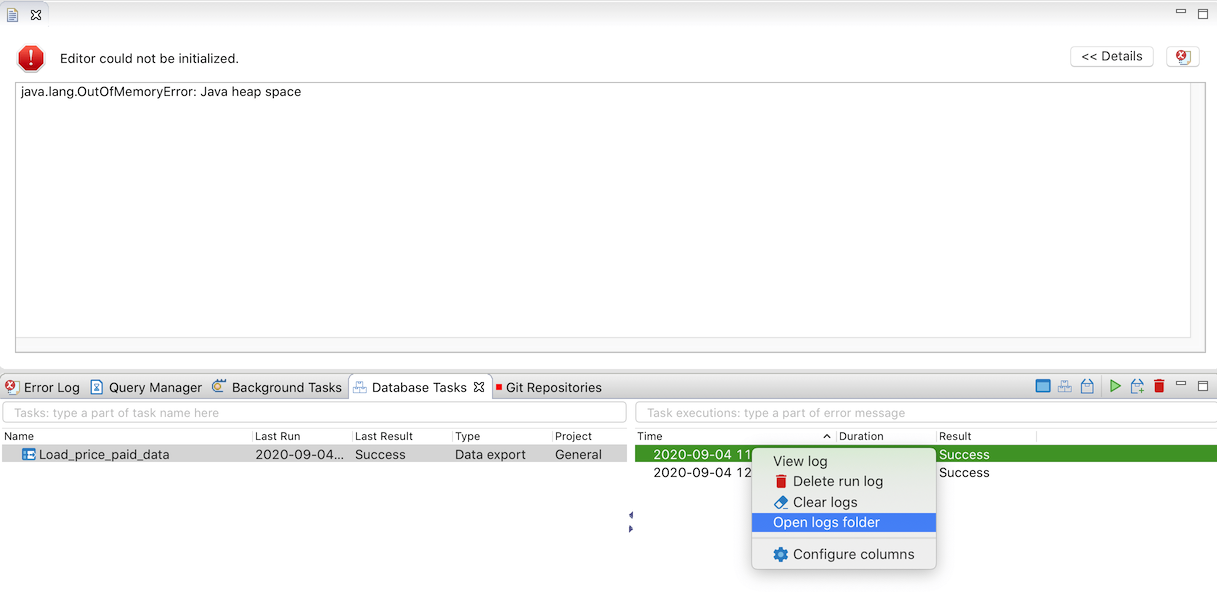This screenshot has height=614, width=1217.
Task: Sort tasks by Name column header
Action: (127, 436)
